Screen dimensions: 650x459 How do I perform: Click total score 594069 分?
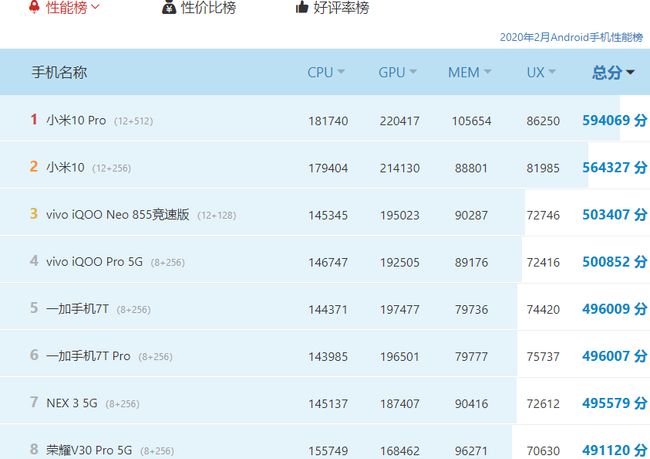pyautogui.click(x=614, y=120)
